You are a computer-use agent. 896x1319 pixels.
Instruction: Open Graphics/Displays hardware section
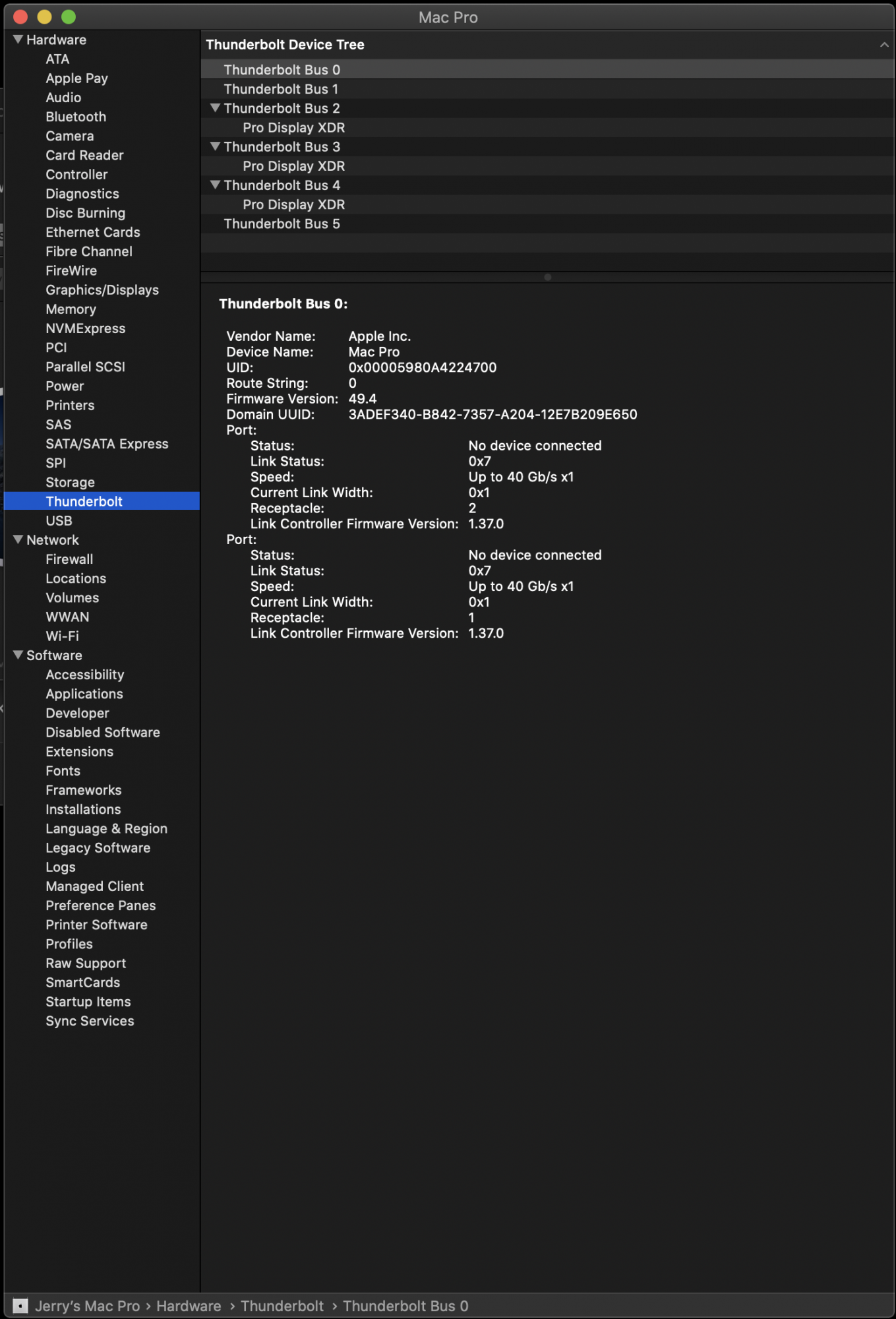102,290
